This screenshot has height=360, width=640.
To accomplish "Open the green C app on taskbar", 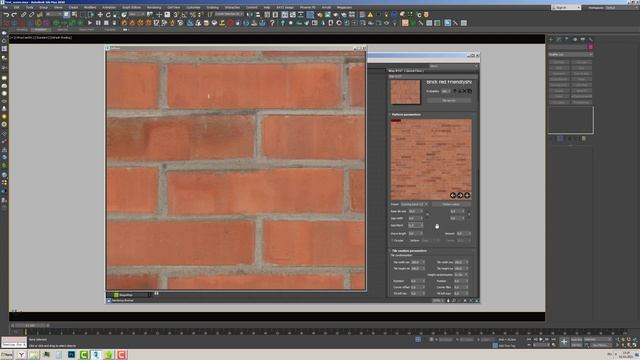I will 84,355.
